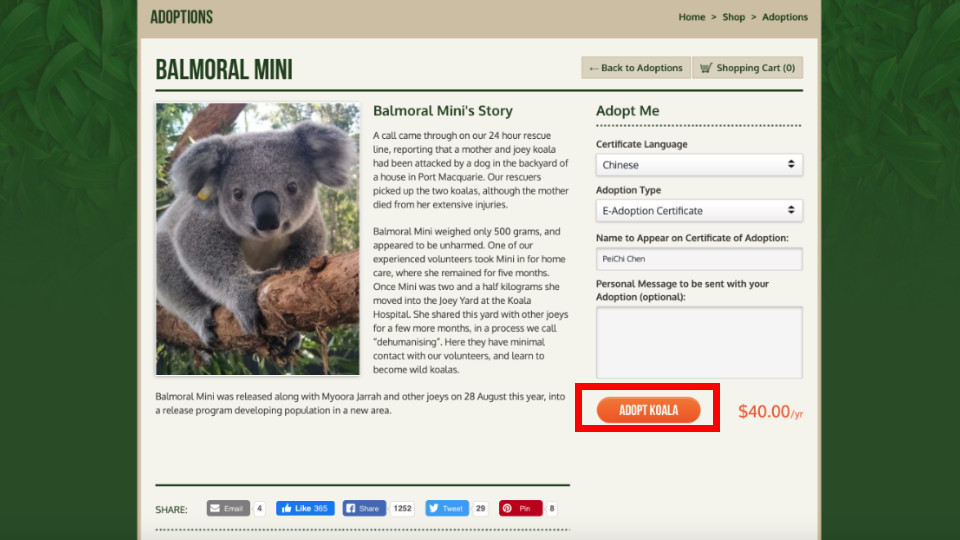Image resolution: width=960 pixels, height=540 pixels.
Task: Click the email share count of 4
Action: 259,508
